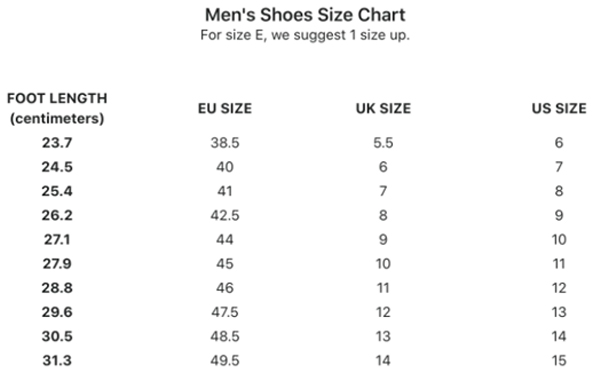Click EU size 48.5 value

pyautogui.click(x=225, y=336)
